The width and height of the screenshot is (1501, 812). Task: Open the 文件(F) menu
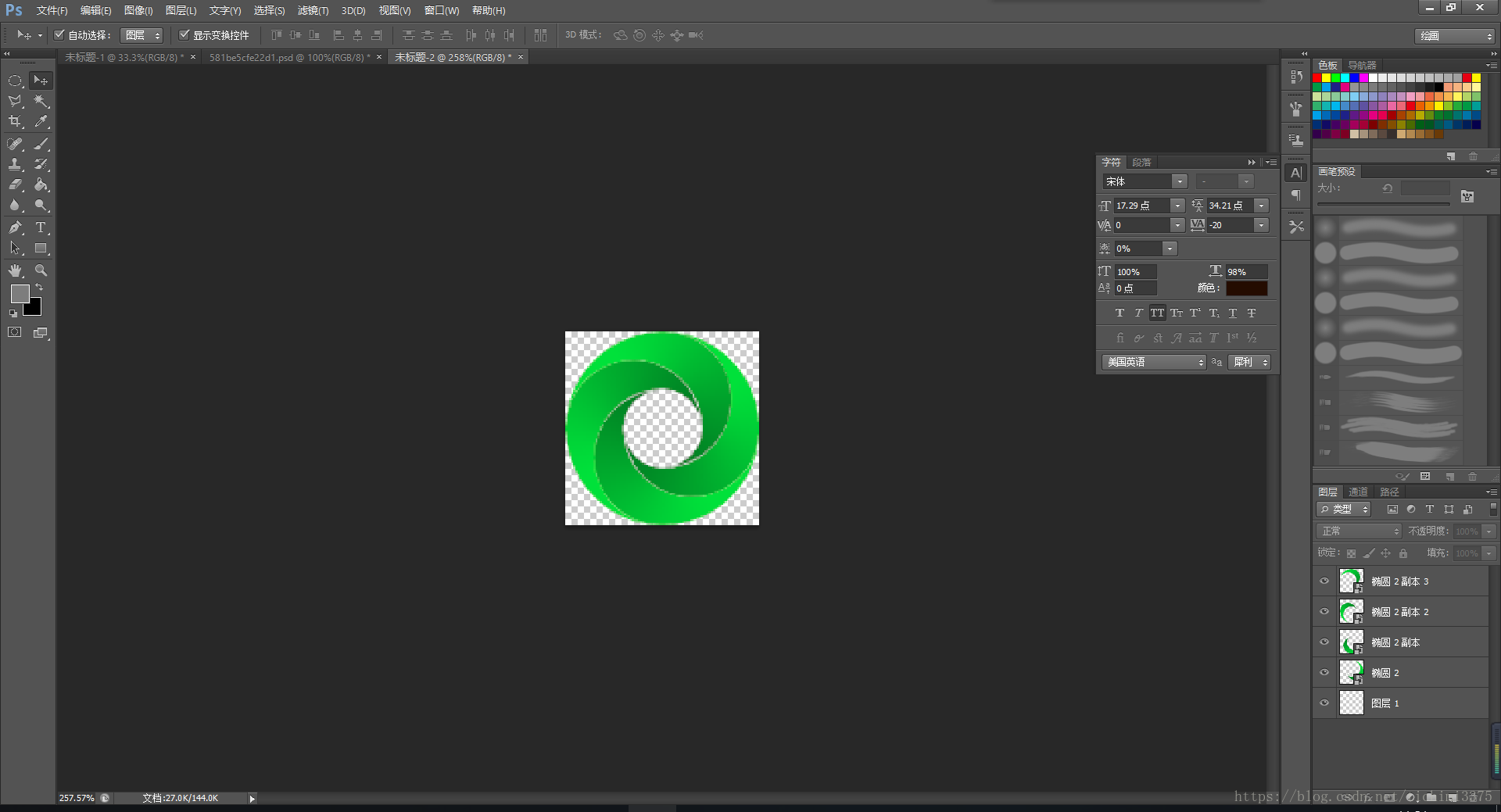[x=52, y=10]
